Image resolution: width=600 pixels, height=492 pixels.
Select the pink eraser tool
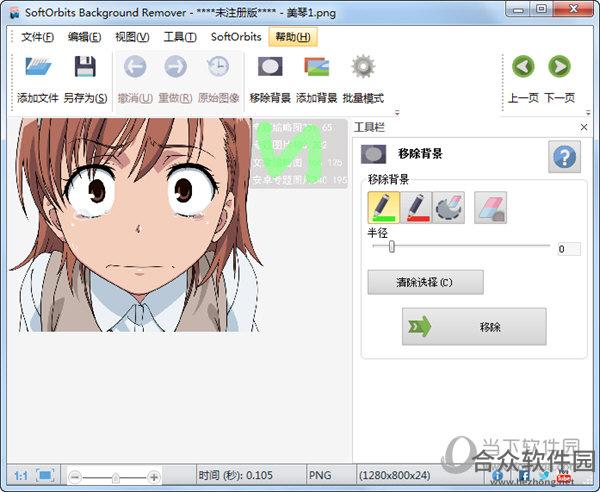click(491, 208)
